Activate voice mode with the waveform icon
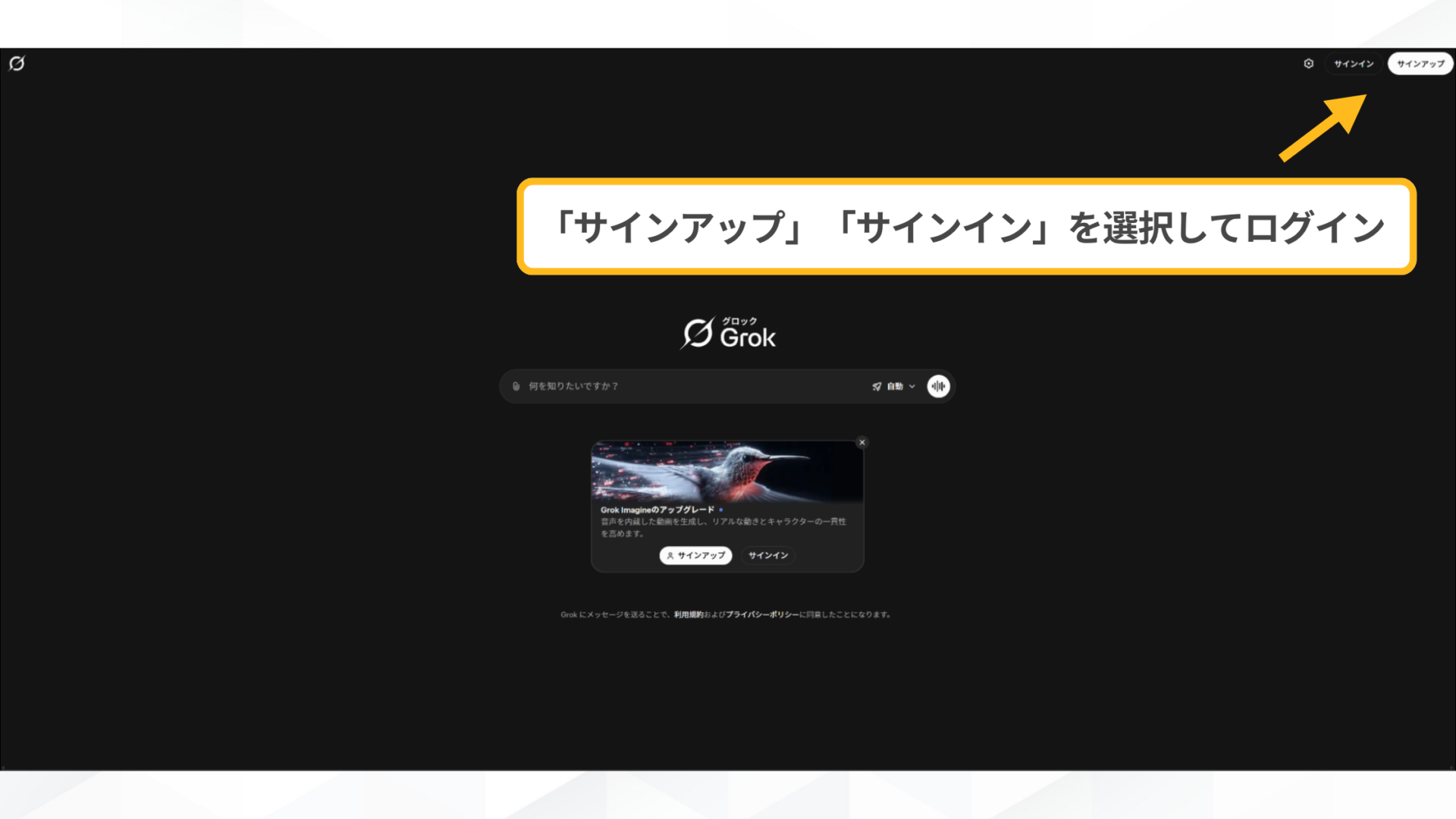The height and width of the screenshot is (819, 1456). [x=938, y=386]
